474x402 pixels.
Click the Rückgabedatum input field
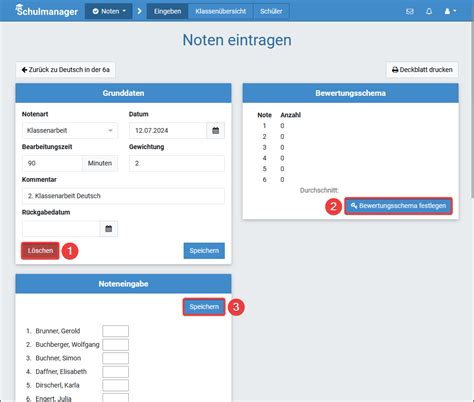61,229
